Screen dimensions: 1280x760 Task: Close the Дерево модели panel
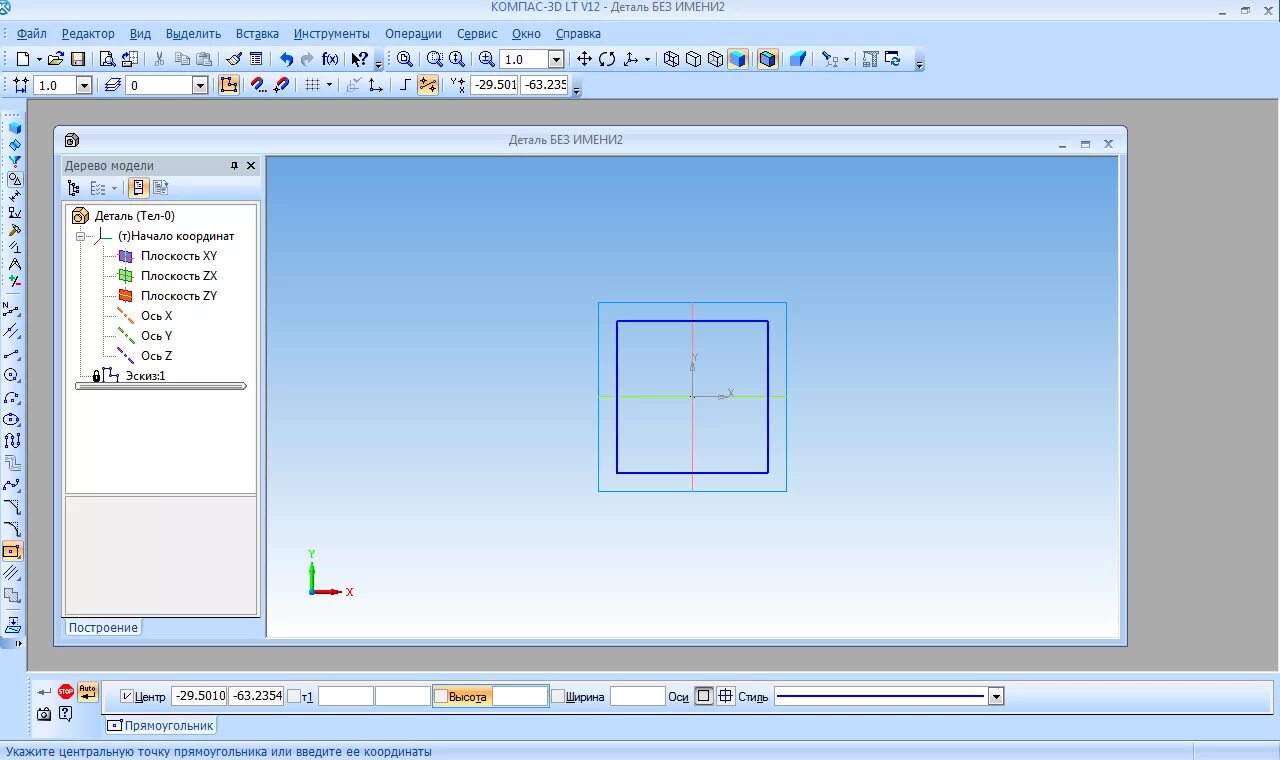coord(251,166)
